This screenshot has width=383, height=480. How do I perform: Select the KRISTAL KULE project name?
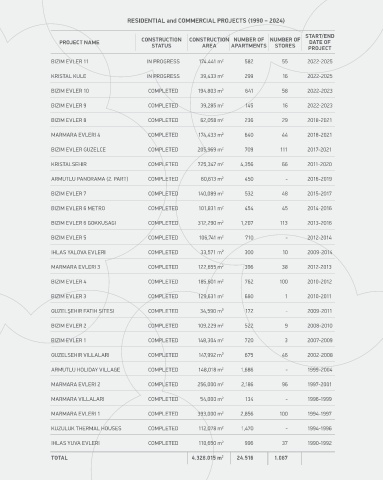pos(68,76)
